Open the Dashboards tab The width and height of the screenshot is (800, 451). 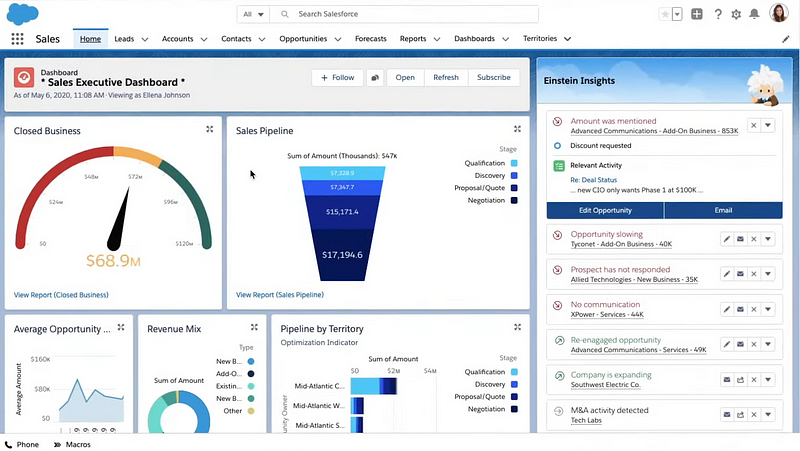coord(474,39)
